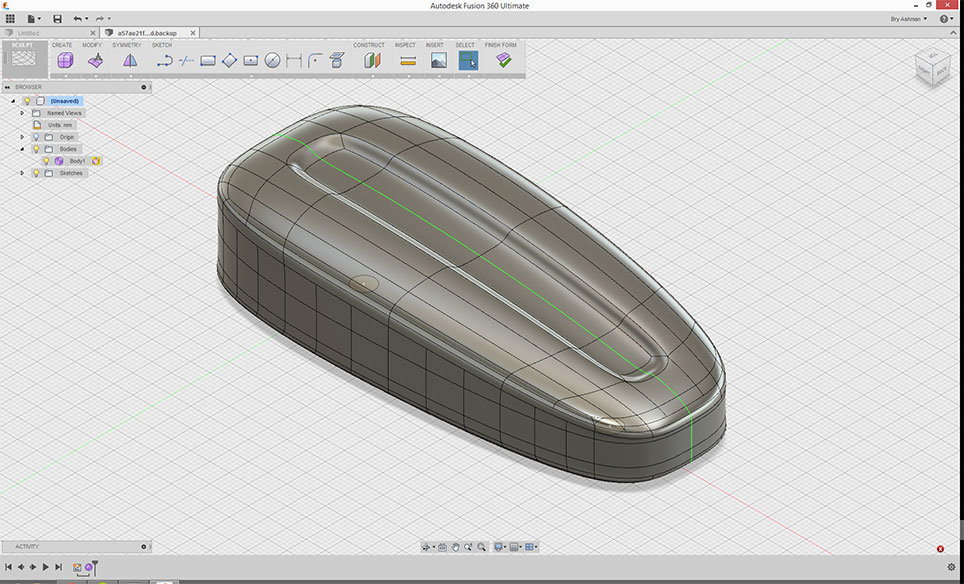
Task: Activate the Select tool in toolbar
Action: point(468,60)
